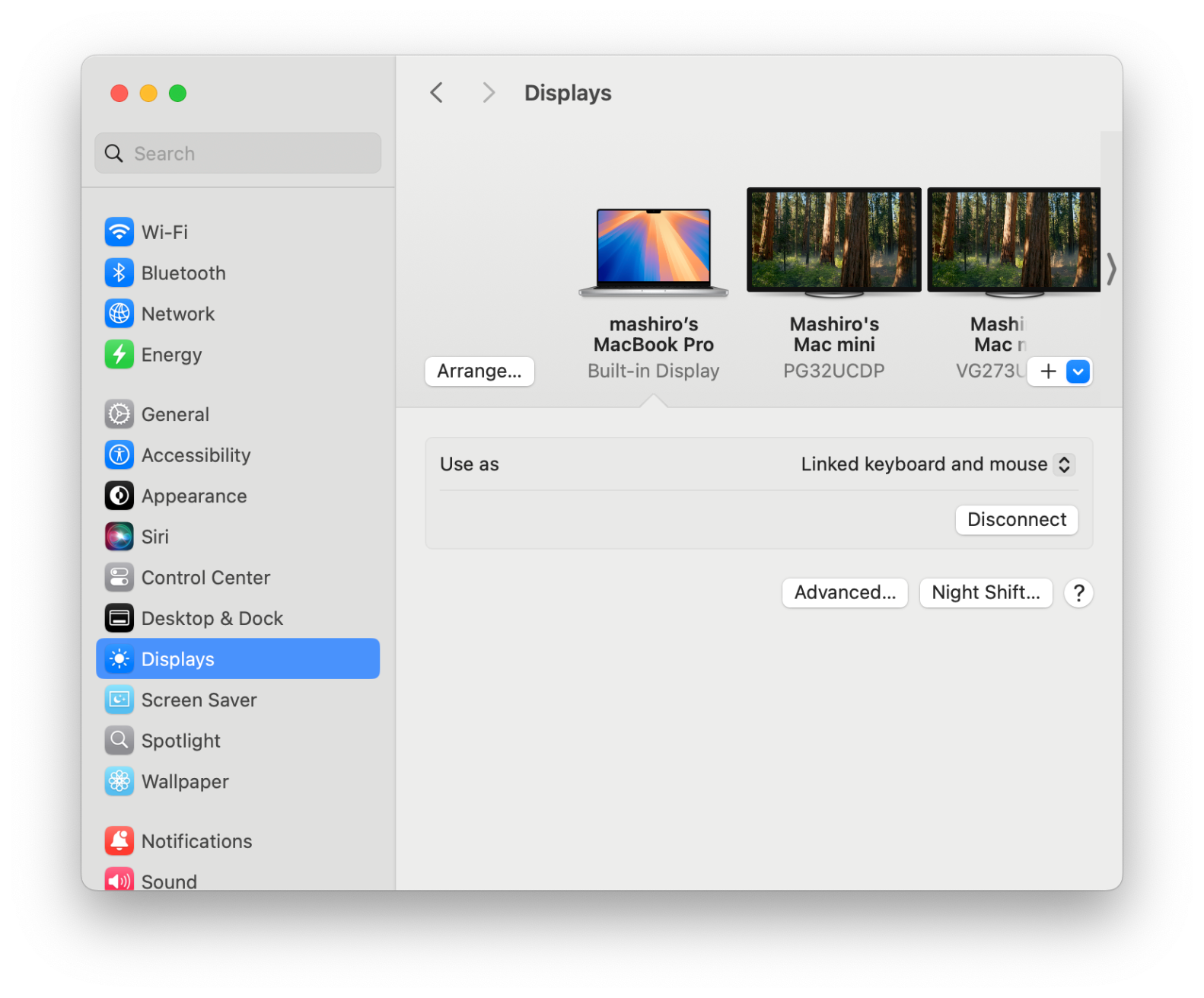Click the Notifications bell icon
This screenshot has height=998, width=1204.
click(119, 841)
